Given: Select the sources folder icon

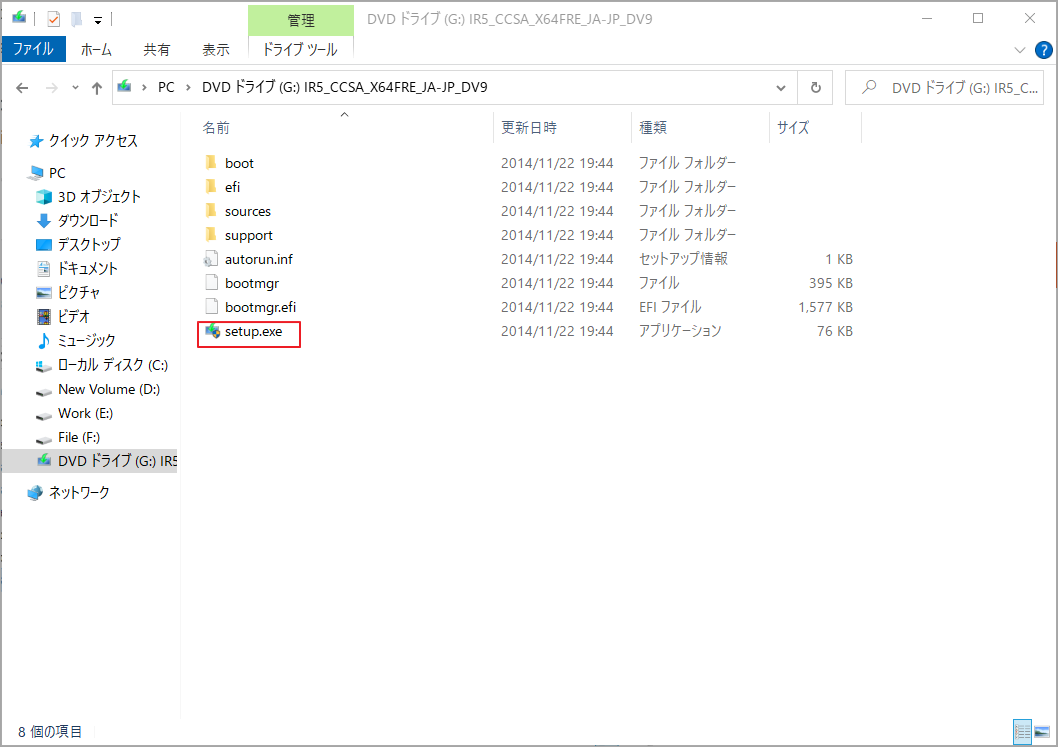Looking at the screenshot, I should click(211, 211).
